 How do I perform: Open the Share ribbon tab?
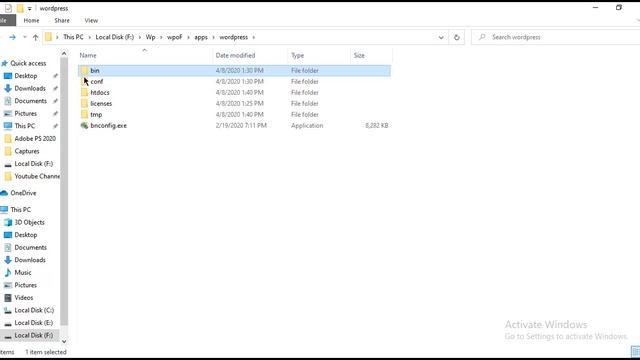(62, 20)
